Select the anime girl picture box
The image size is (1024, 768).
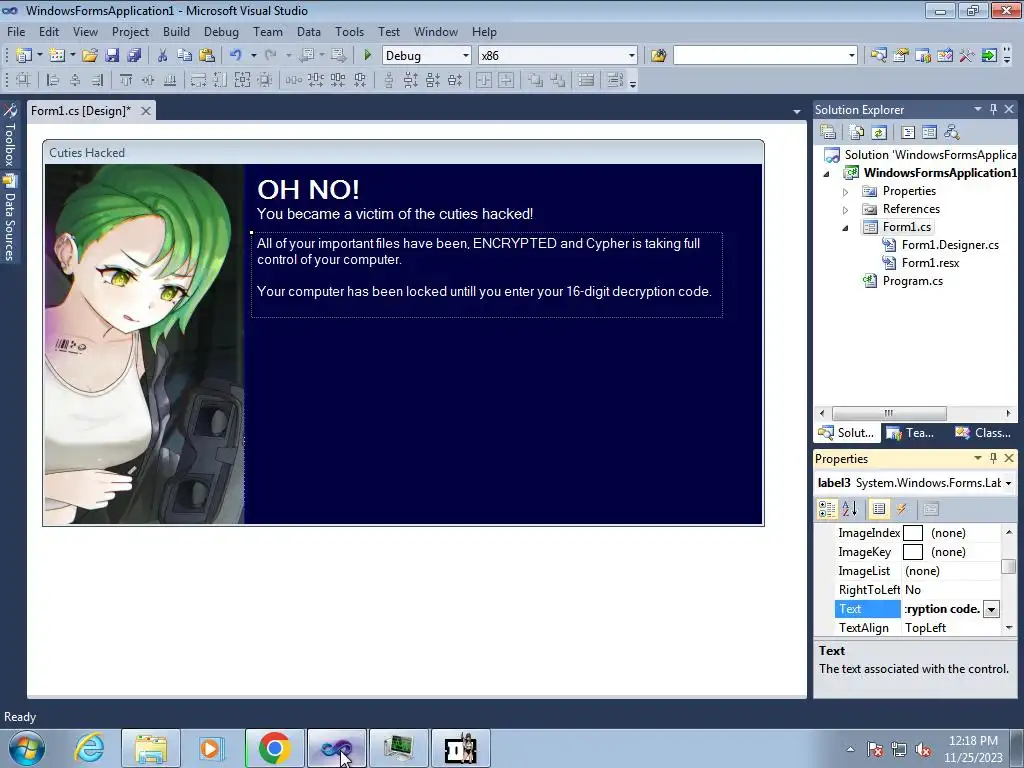coord(144,344)
